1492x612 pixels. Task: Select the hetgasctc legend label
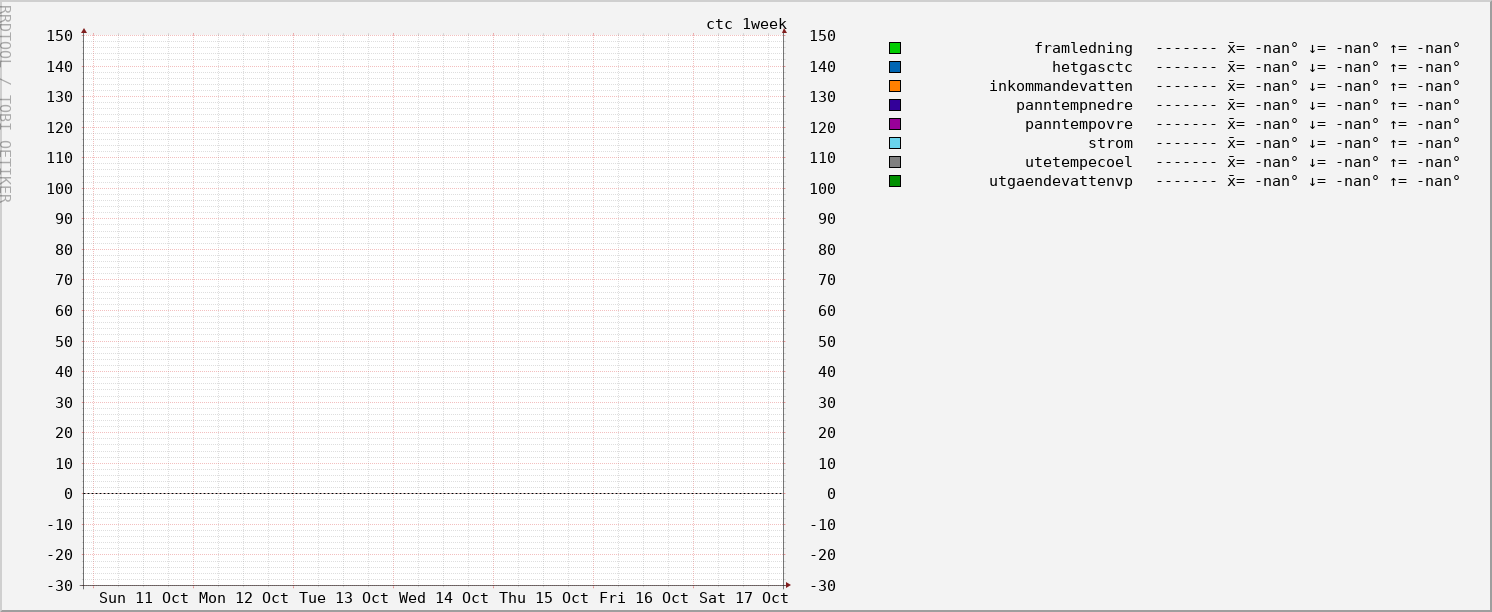[x=1092, y=67]
